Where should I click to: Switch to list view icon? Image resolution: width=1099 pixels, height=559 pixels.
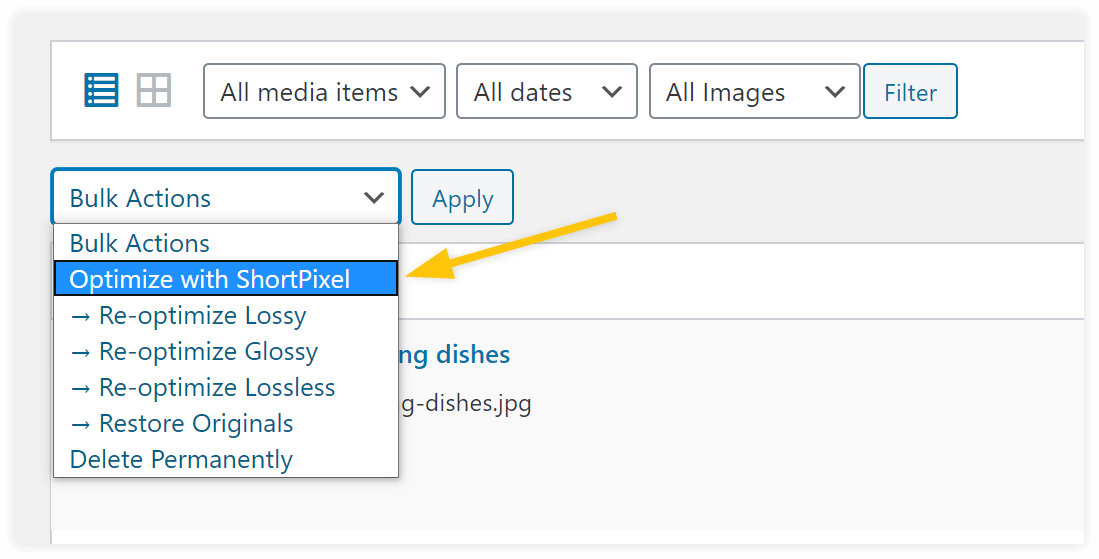(101, 90)
